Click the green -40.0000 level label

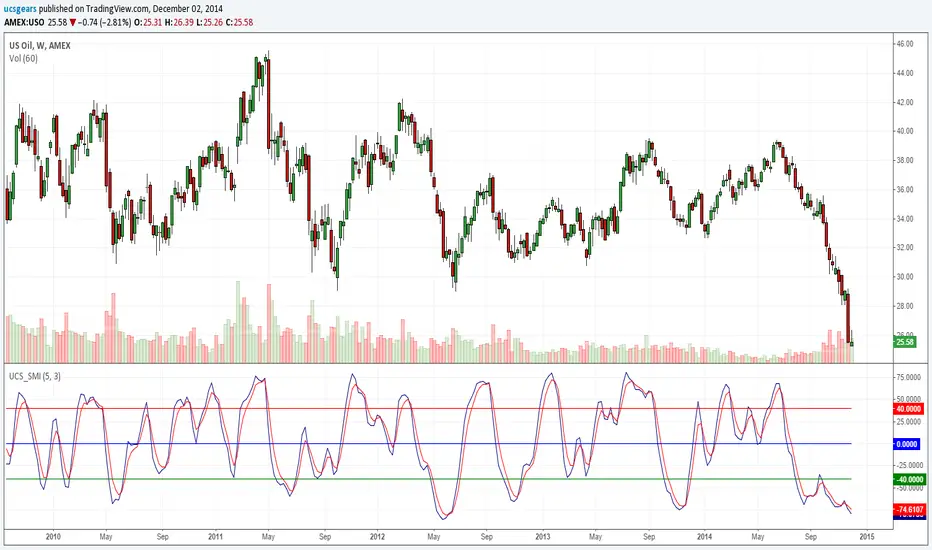(x=909, y=479)
